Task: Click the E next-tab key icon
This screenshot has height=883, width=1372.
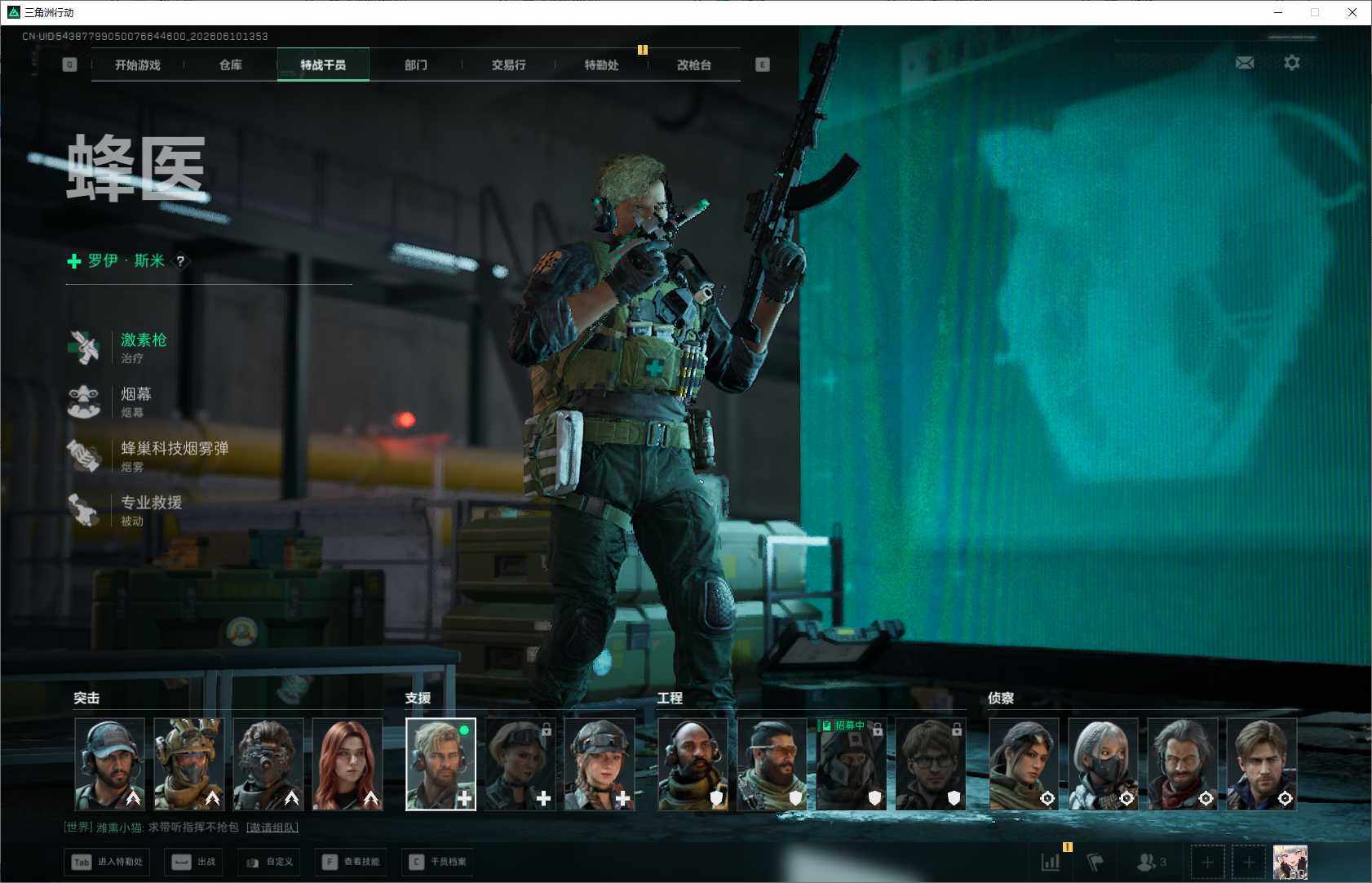Action: (x=763, y=64)
